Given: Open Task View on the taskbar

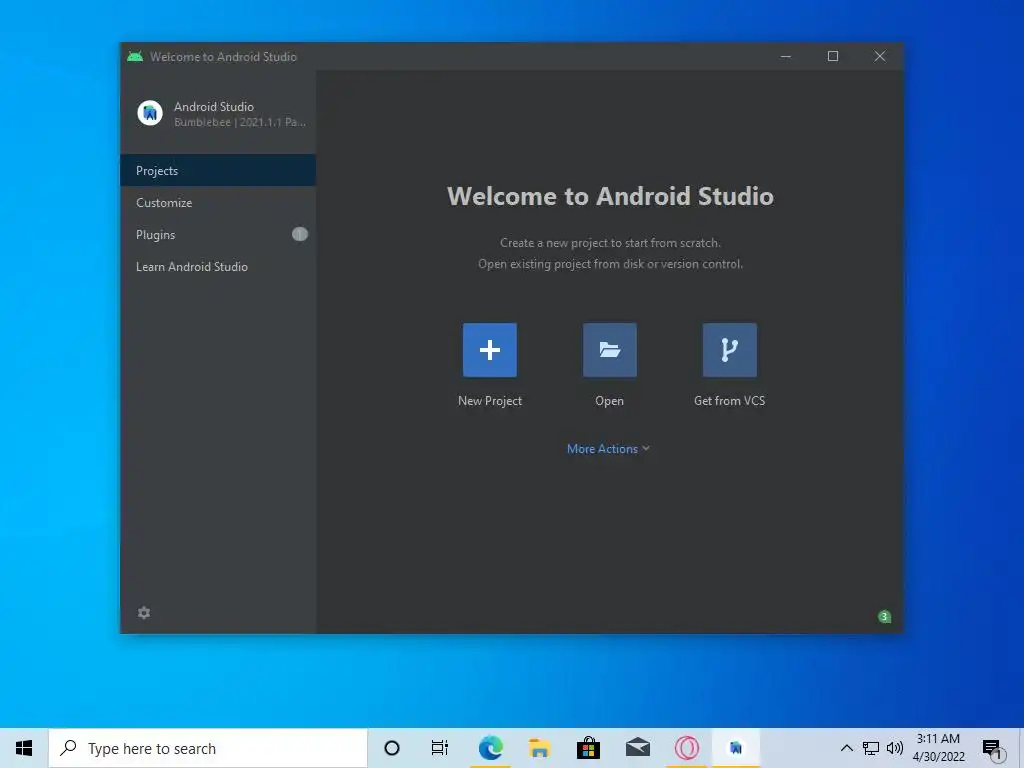Looking at the screenshot, I should click(440, 748).
